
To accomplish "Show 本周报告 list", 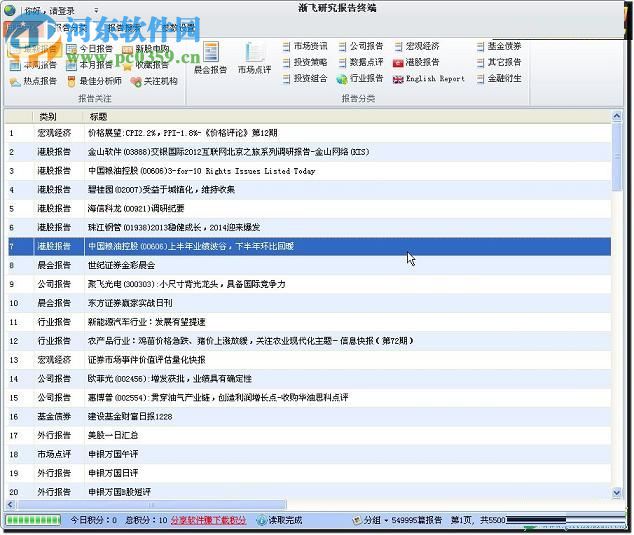I will click(33, 65).
